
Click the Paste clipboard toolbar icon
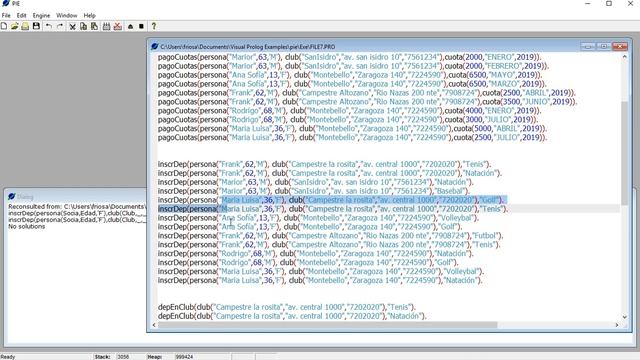coord(94,26)
